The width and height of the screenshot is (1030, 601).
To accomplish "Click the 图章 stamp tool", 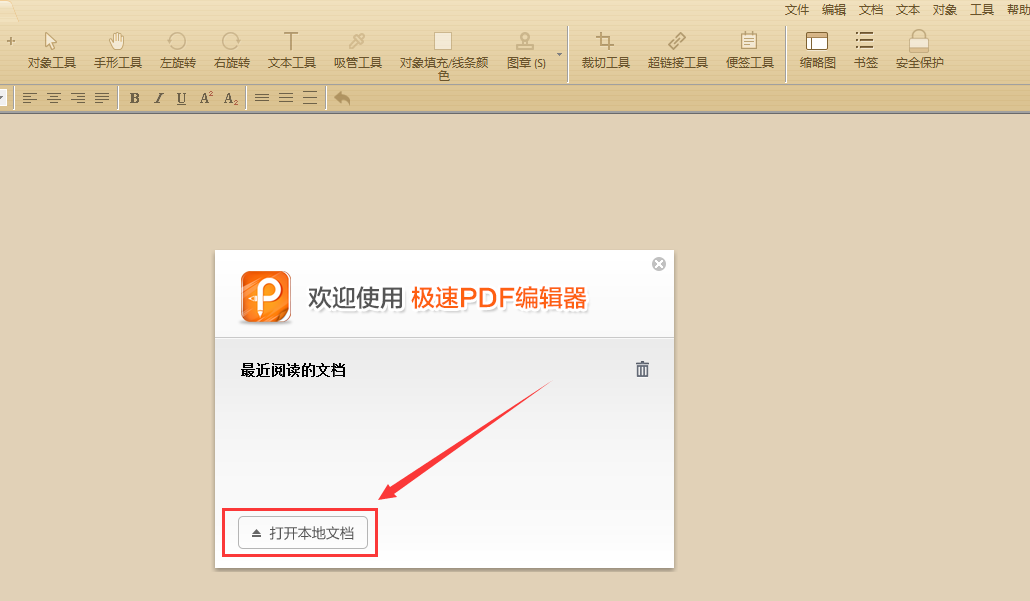I will pyautogui.click(x=526, y=51).
